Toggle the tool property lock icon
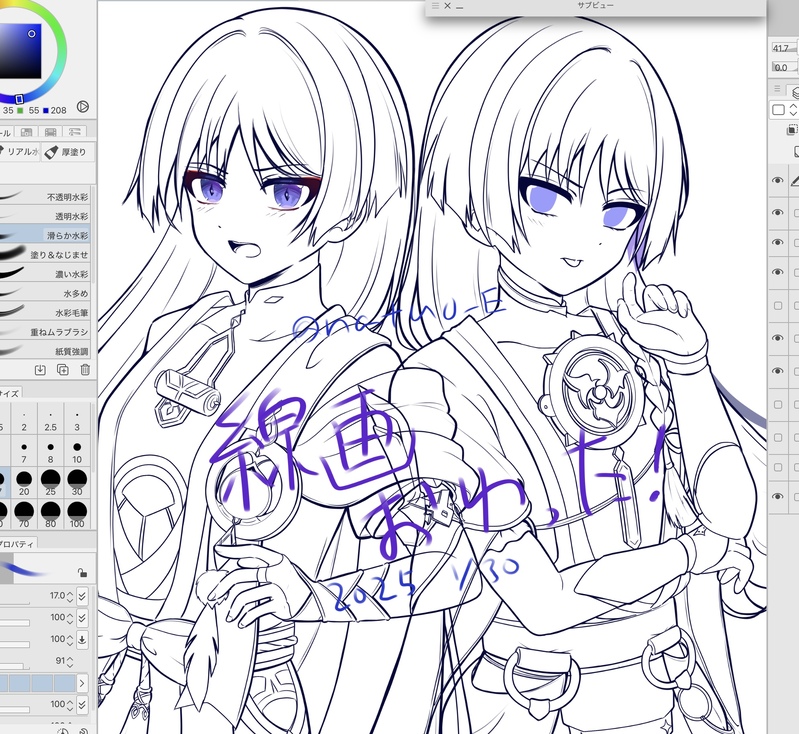Image resolution: width=799 pixels, height=734 pixels. (x=83, y=572)
